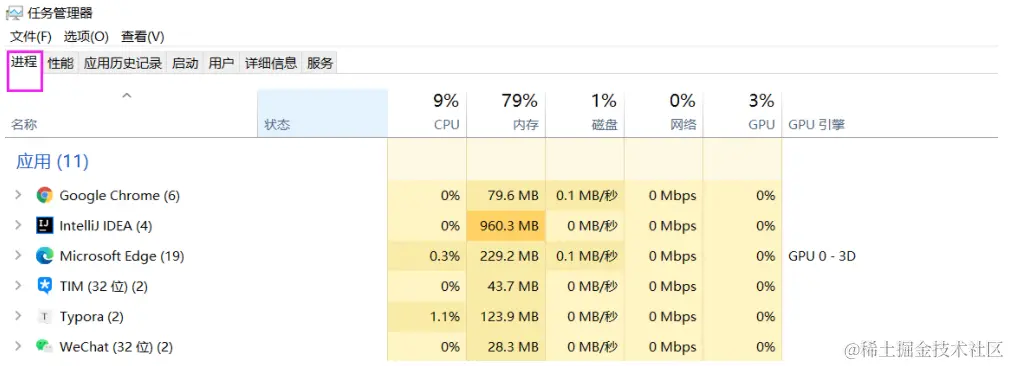1010x366 pixels.
Task: Select the IntelliJ IDEA 960.3 MB memory cell
Action: click(506, 226)
